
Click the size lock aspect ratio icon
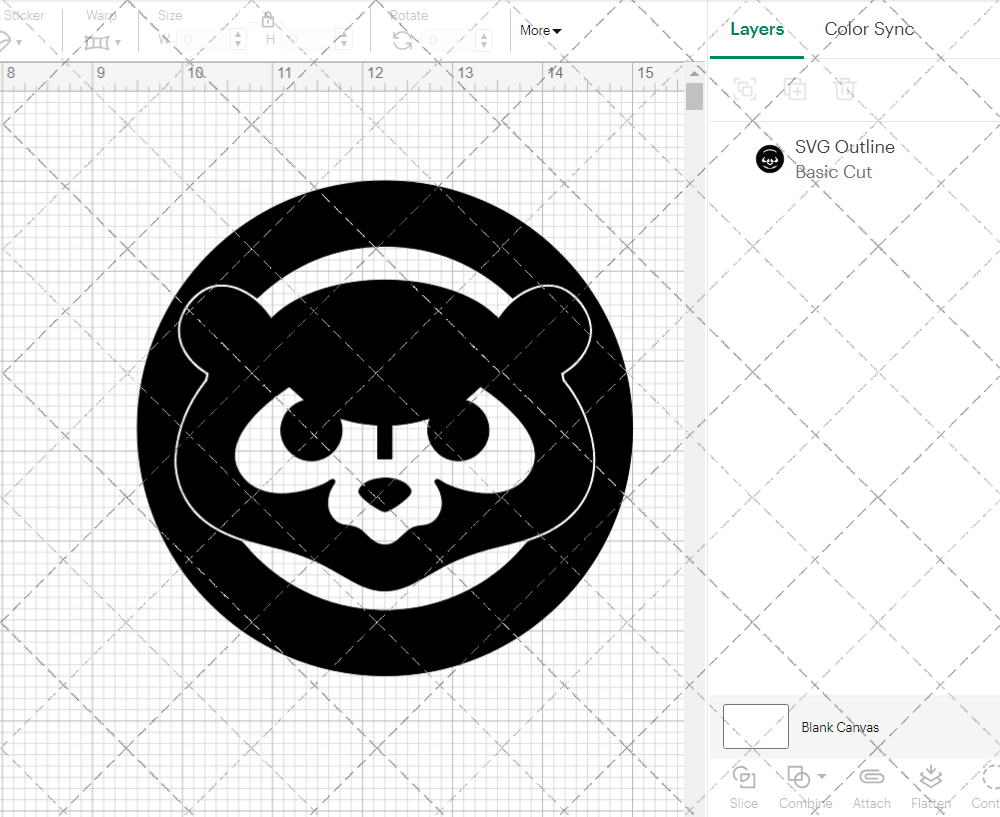click(268, 19)
